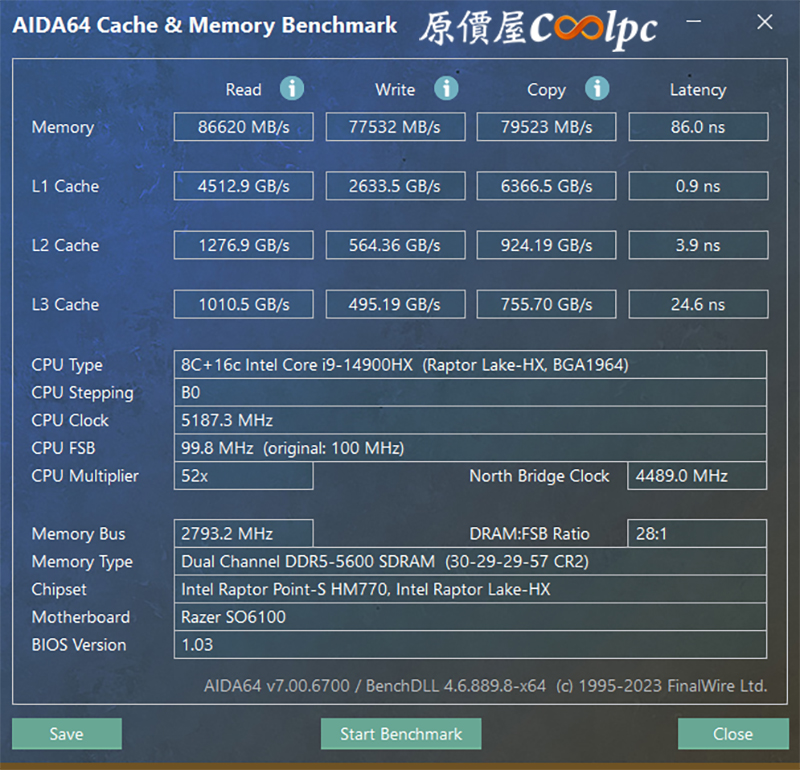Click the Write column header label
The image size is (800, 770).
coord(395,90)
